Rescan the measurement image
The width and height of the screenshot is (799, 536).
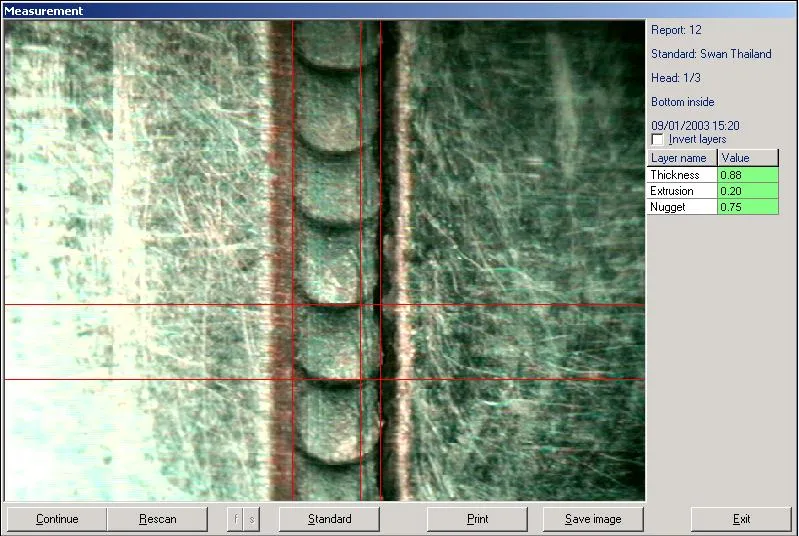click(157, 519)
